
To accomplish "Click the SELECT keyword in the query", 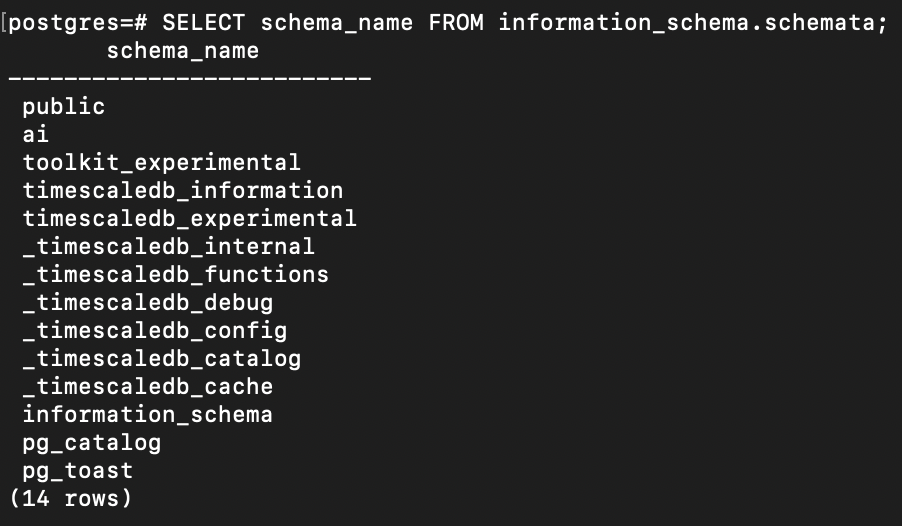I will click(204, 22).
